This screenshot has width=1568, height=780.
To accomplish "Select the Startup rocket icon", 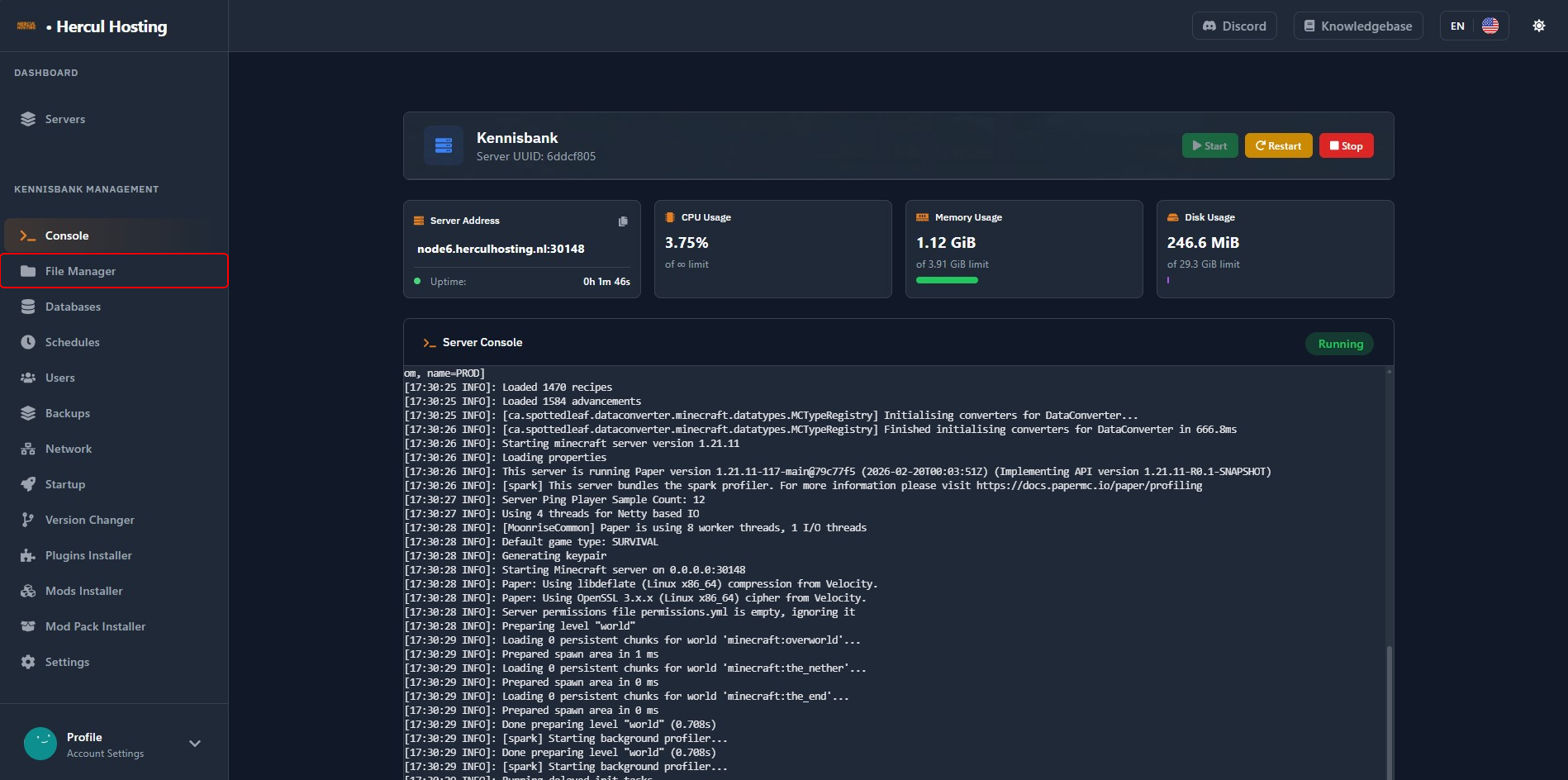I will (x=28, y=484).
